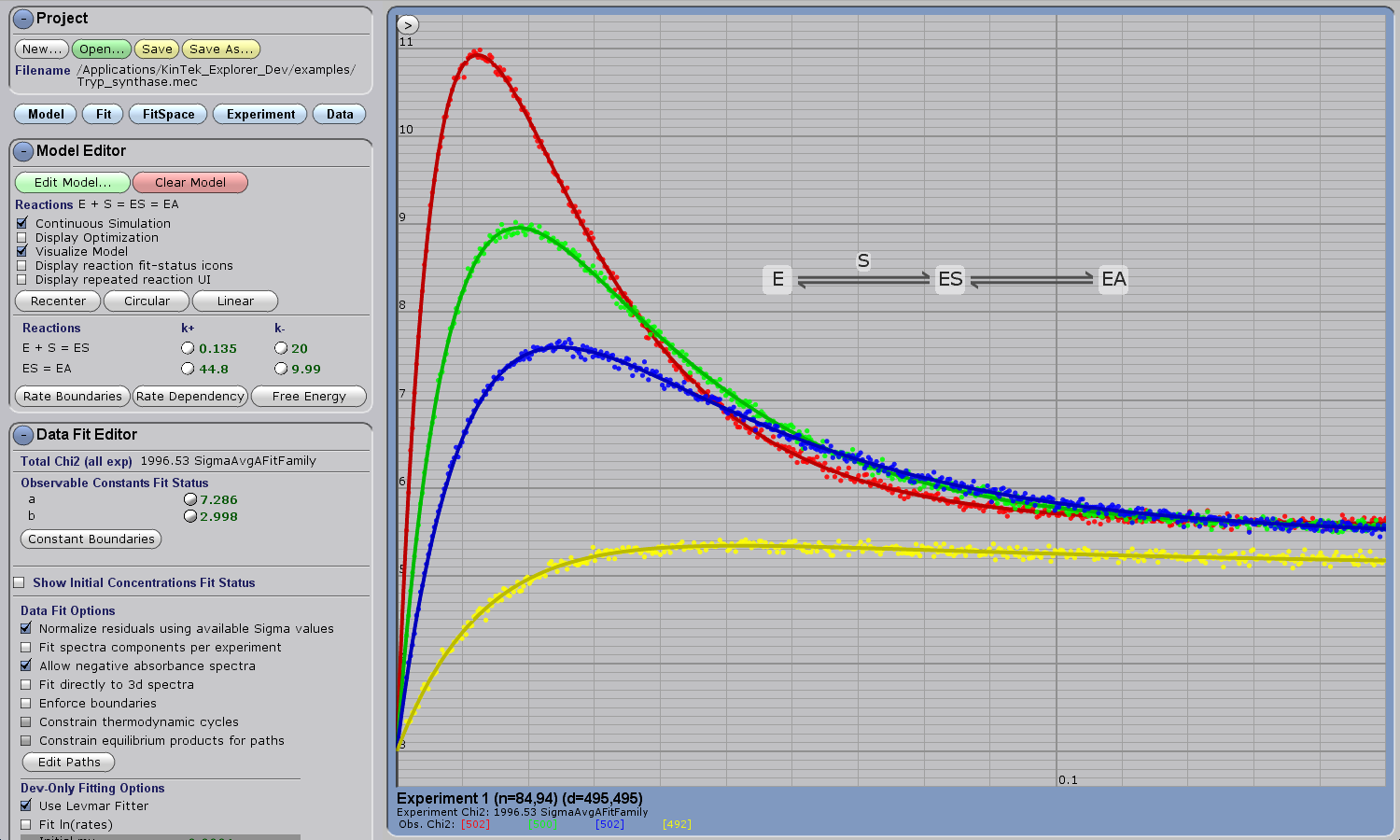The height and width of the screenshot is (840, 1400).
Task: Toggle fit status of k+ 0.135
Action: 188,348
